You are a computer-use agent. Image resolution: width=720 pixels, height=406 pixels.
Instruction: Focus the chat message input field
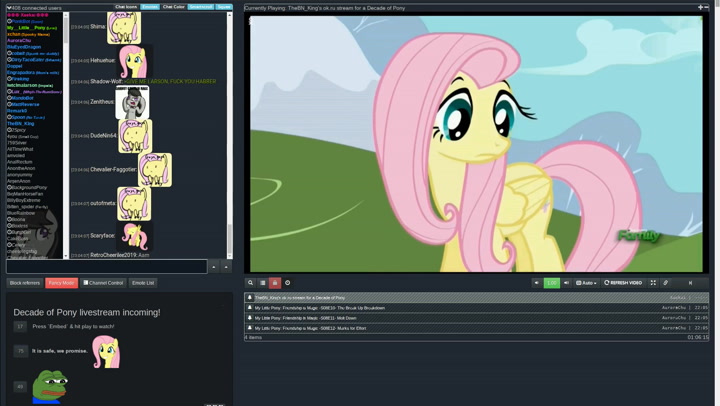click(x=106, y=267)
